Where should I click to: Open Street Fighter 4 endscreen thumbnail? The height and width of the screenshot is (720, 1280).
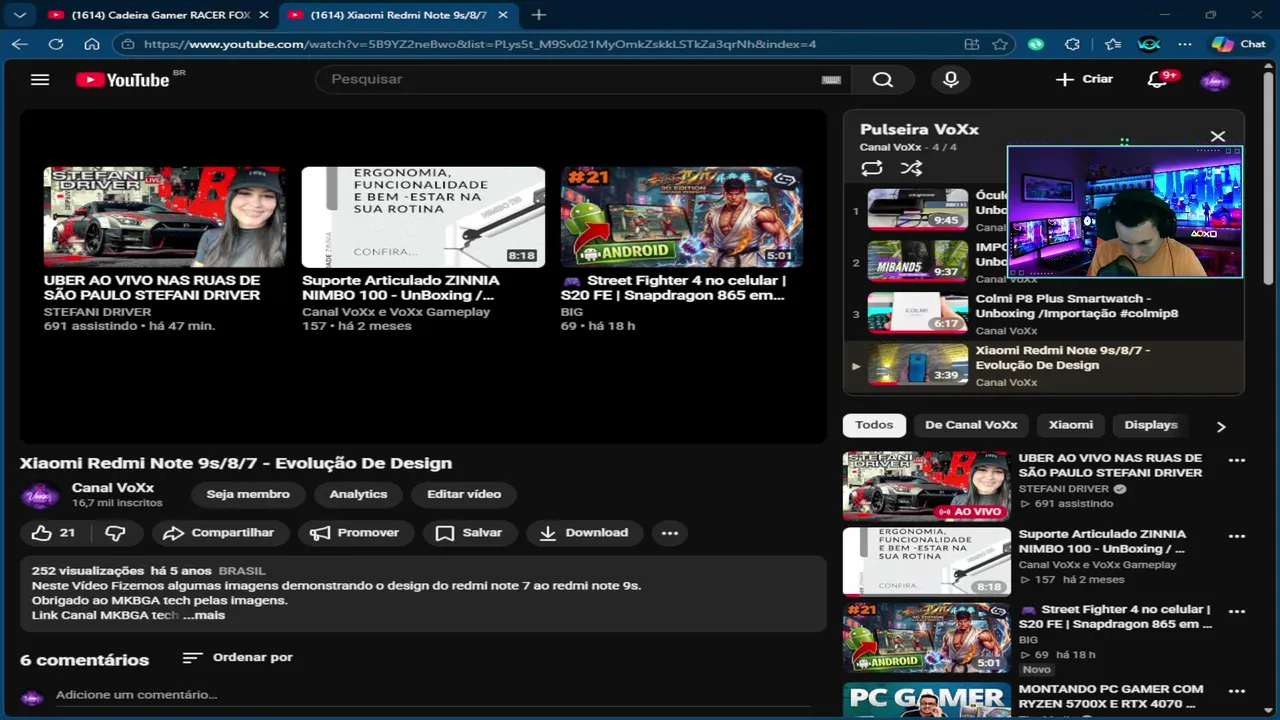[682, 217]
